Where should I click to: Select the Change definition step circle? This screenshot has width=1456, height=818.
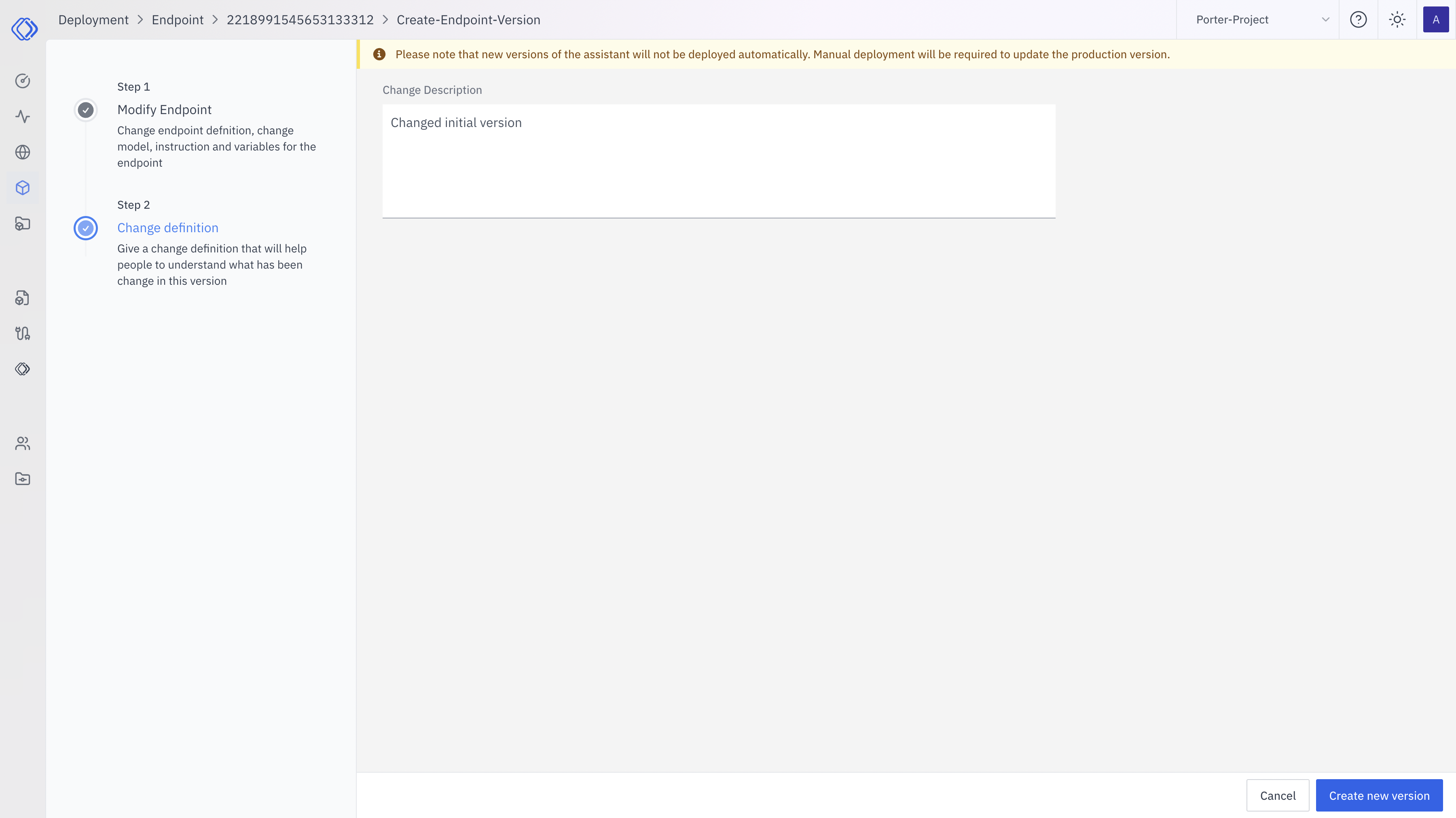pyautogui.click(x=85, y=229)
